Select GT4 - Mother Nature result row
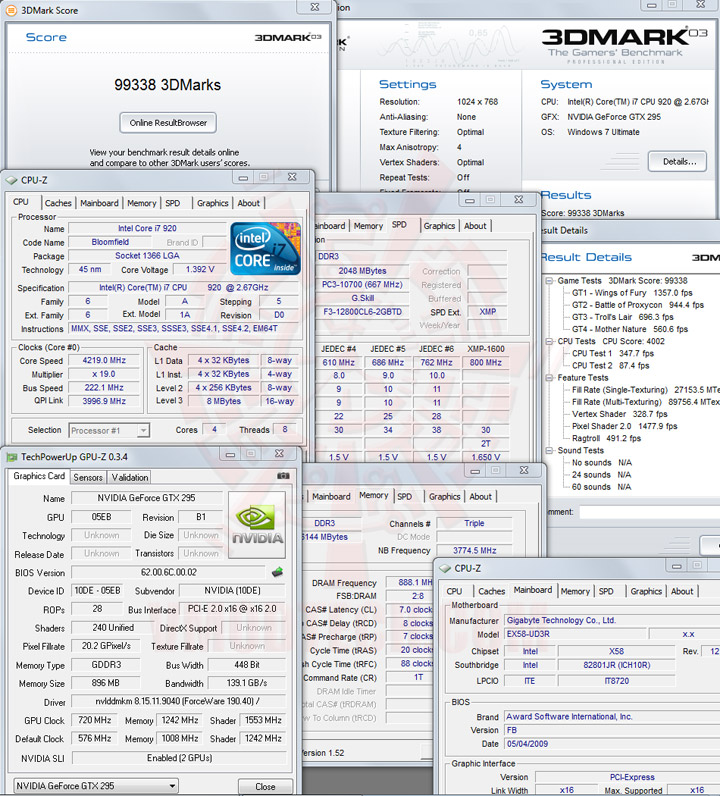Viewport: 720px width, 796px height. point(630,329)
